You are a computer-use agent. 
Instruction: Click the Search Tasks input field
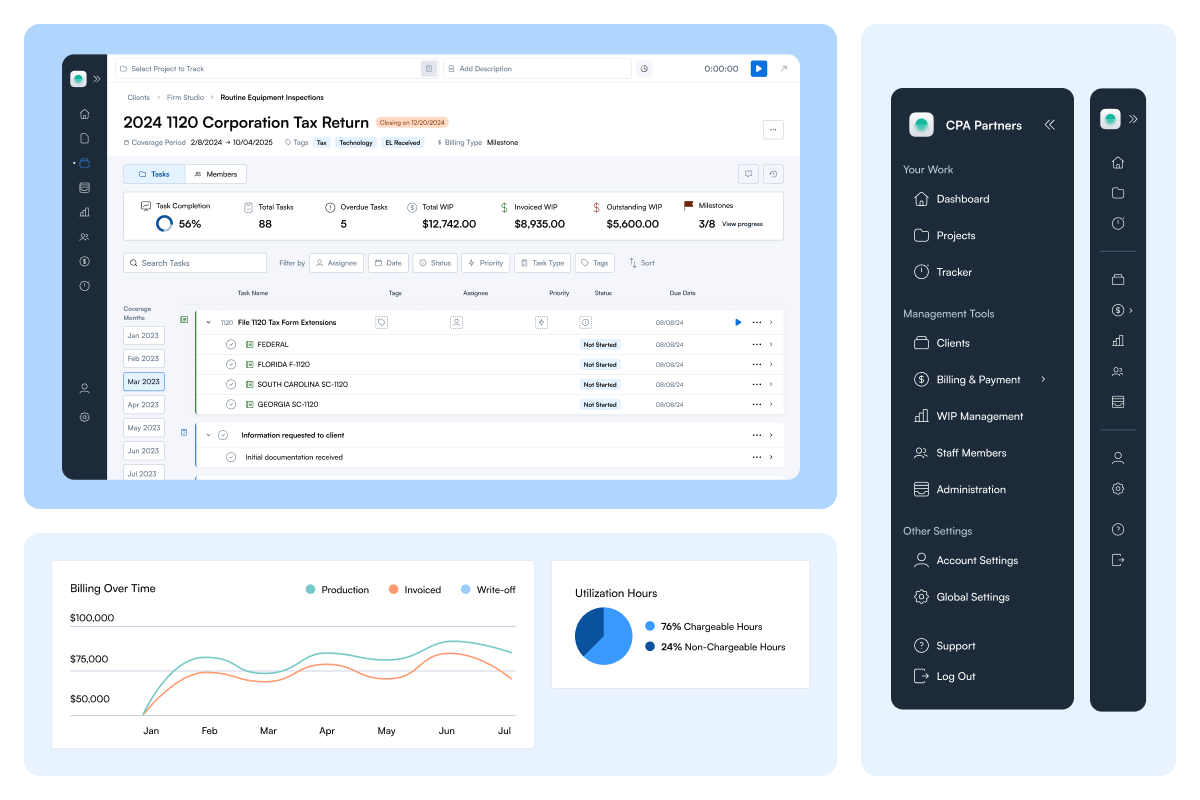(194, 262)
